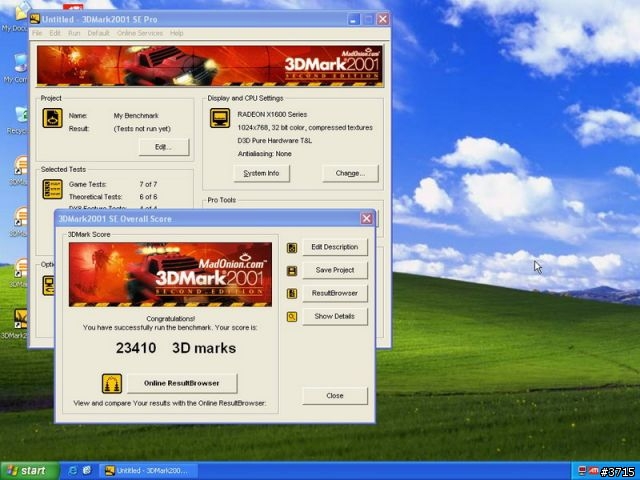Click the Antialiasing: None text
Image resolution: width=640 pixels, height=480 pixels.
pyautogui.click(x=264, y=154)
